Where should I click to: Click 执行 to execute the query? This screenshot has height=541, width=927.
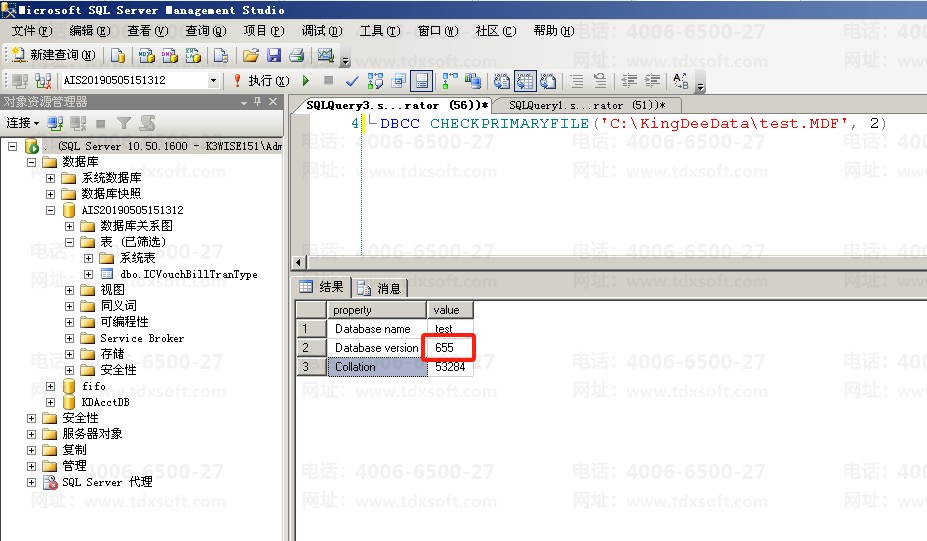tap(261, 80)
